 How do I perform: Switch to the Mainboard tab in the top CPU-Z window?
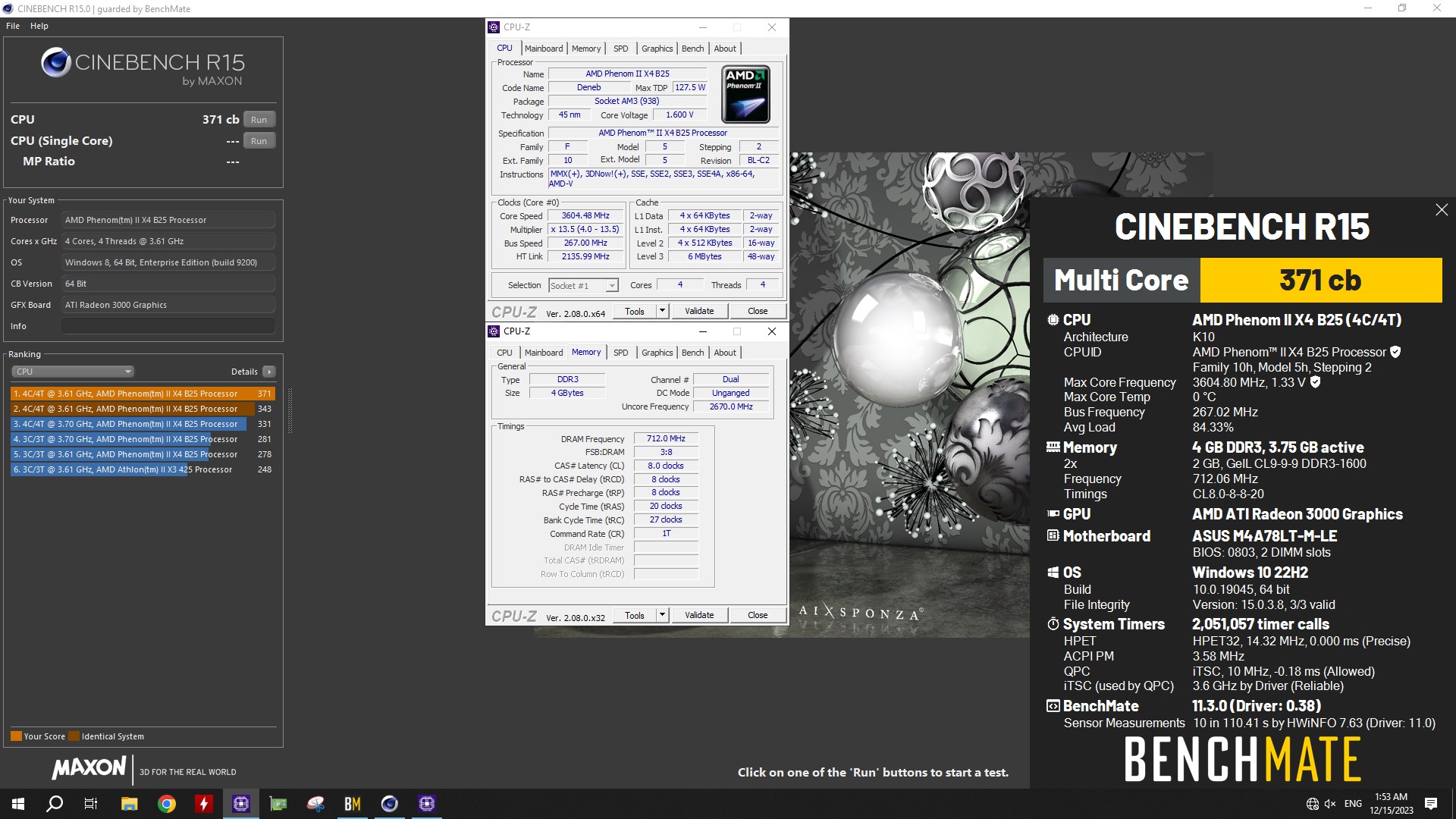coord(544,49)
